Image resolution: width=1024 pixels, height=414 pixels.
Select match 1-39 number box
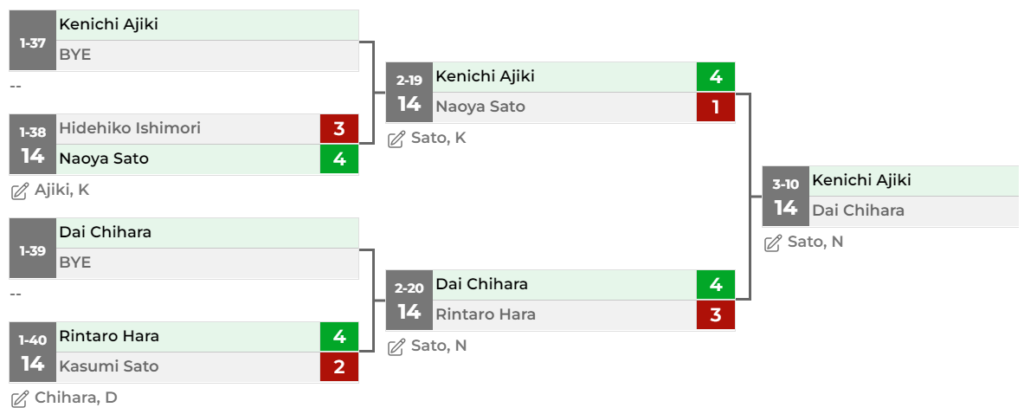33,249
